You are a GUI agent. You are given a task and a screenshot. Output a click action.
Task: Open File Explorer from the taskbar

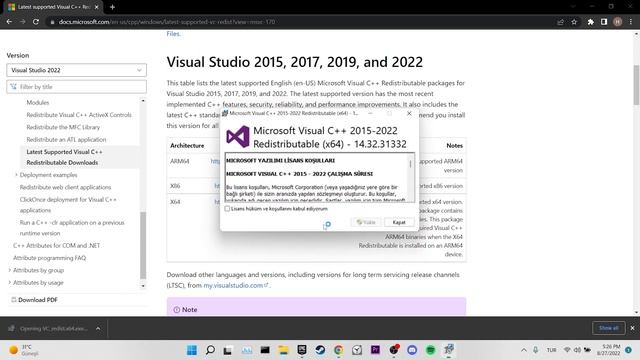[x=283, y=350]
